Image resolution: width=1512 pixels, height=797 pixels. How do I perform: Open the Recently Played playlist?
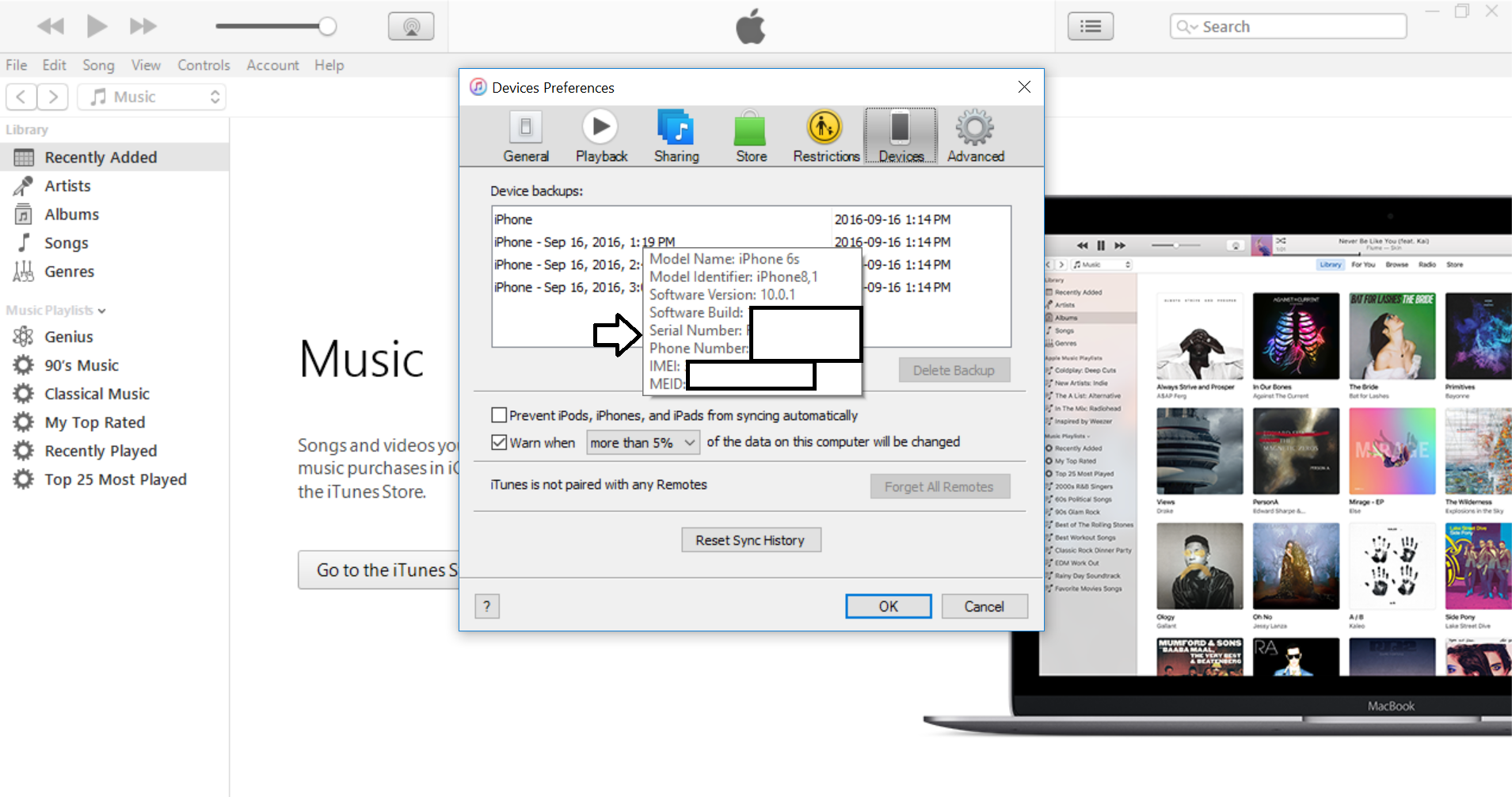(115, 451)
